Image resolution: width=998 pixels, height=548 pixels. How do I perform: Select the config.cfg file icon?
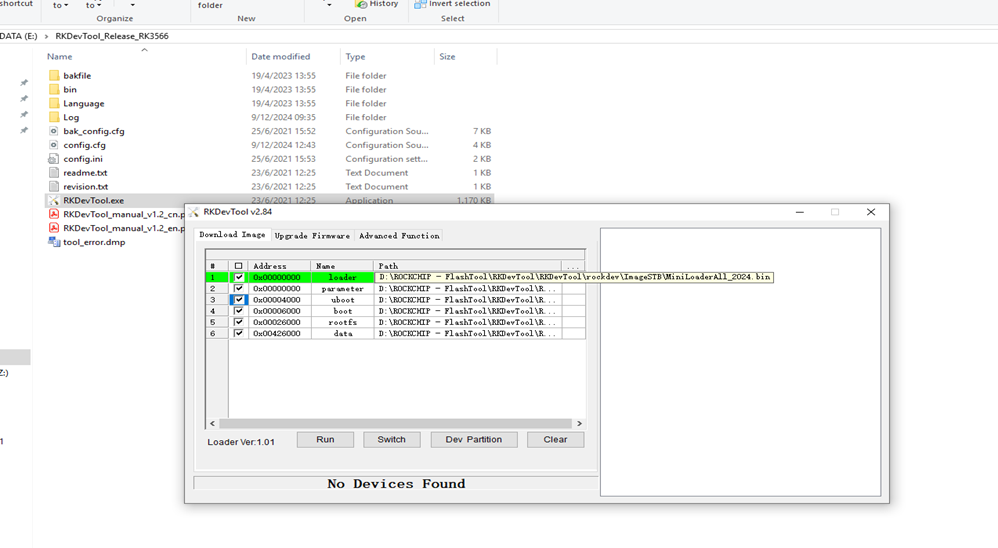click(x=54, y=145)
